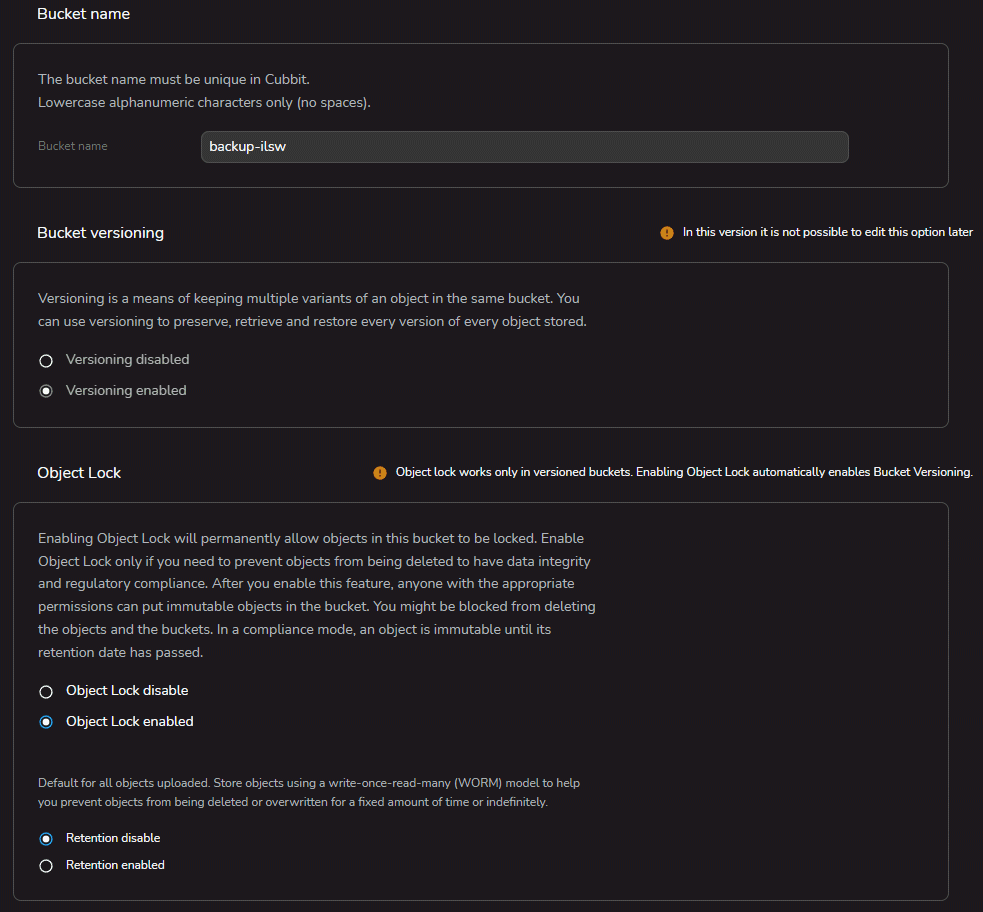Click the paragraph explaining Enabling Object Lock

pos(316,594)
